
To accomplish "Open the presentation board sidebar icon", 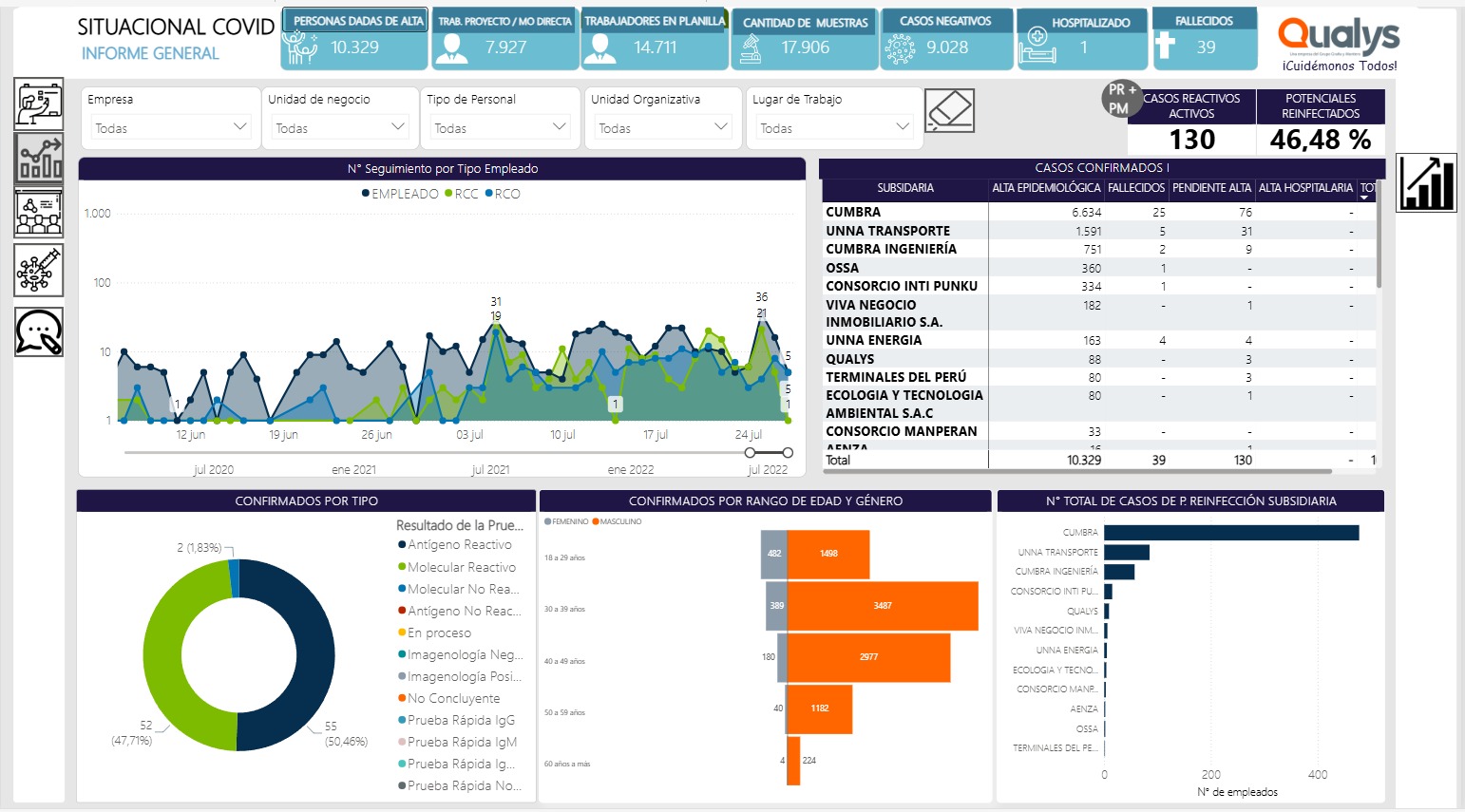I will pyautogui.click(x=39, y=104).
